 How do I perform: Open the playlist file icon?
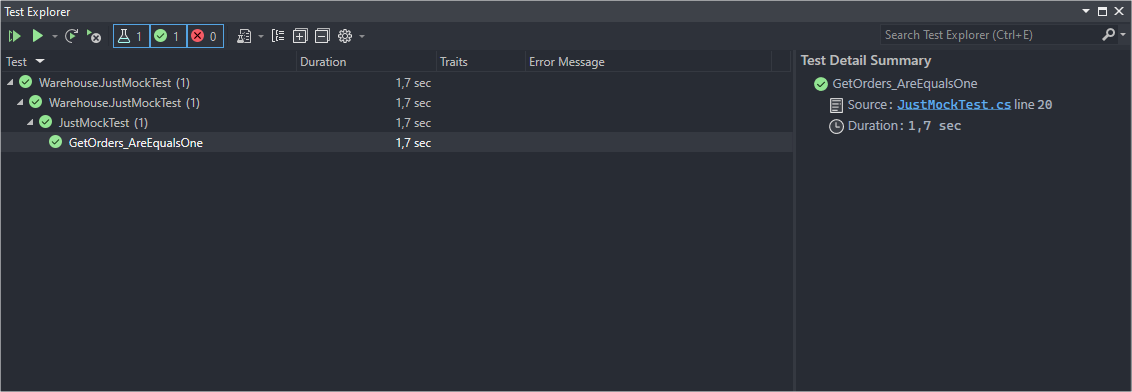[244, 35]
